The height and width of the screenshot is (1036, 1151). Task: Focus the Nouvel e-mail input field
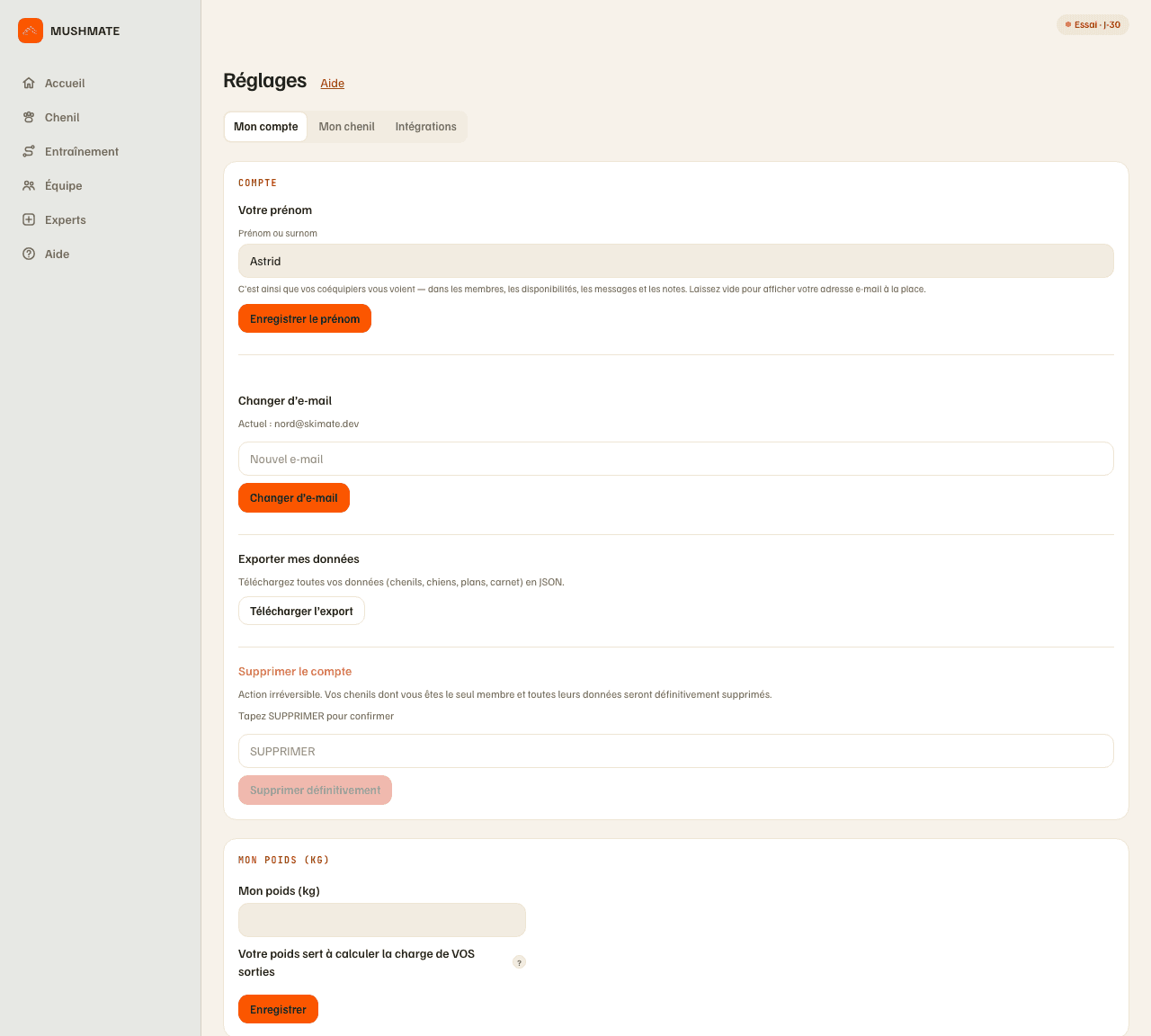click(x=676, y=459)
